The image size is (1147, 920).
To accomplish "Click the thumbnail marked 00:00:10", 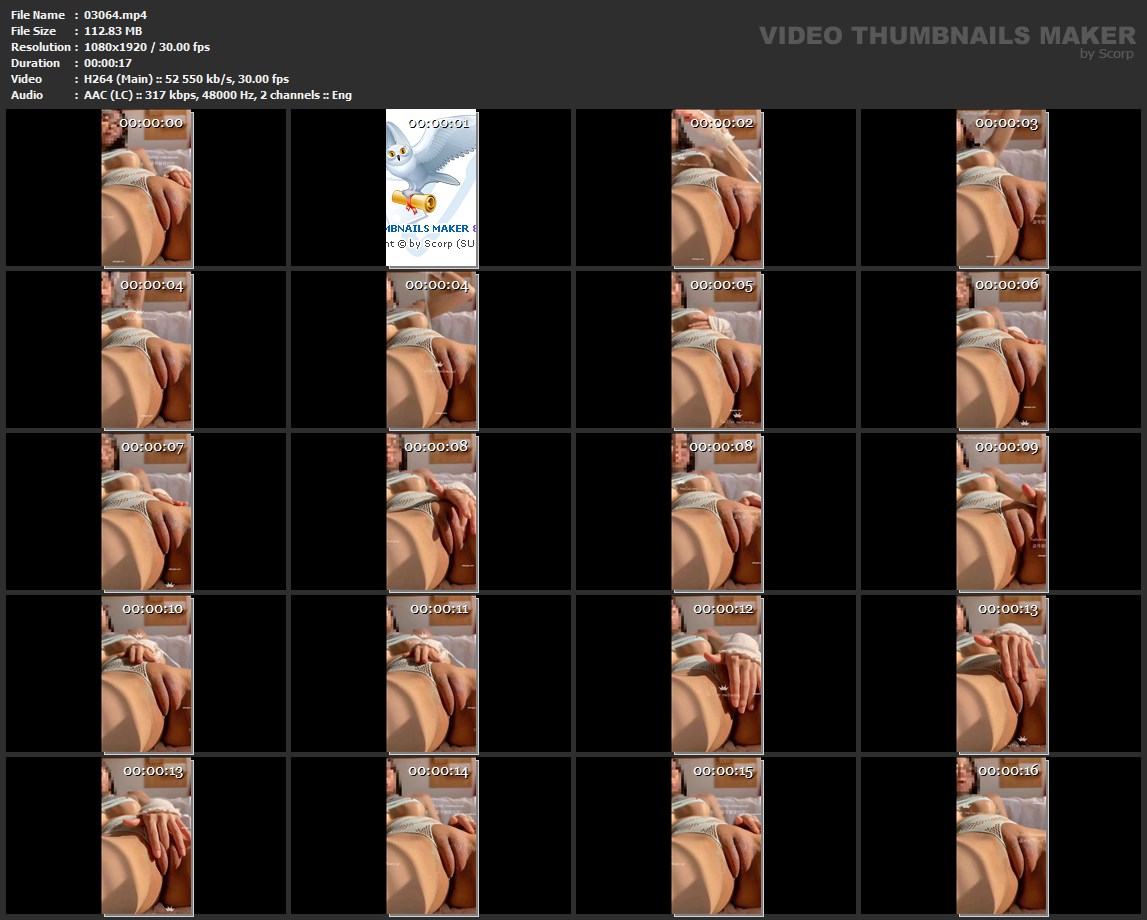I will [147, 674].
